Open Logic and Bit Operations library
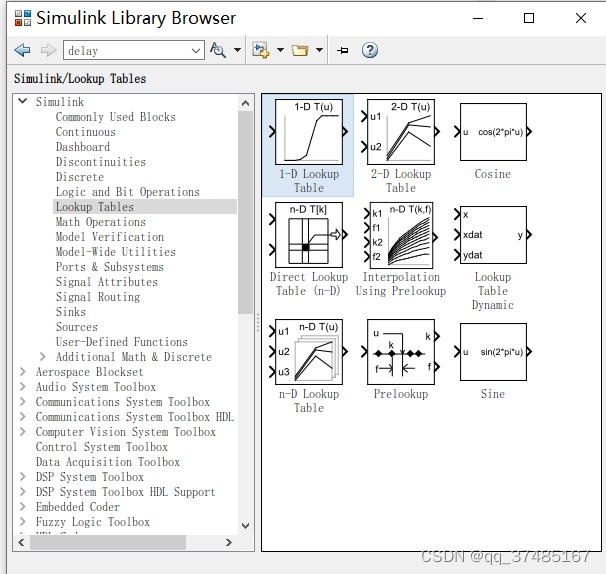Image resolution: width=606 pixels, height=574 pixels. tap(128, 192)
